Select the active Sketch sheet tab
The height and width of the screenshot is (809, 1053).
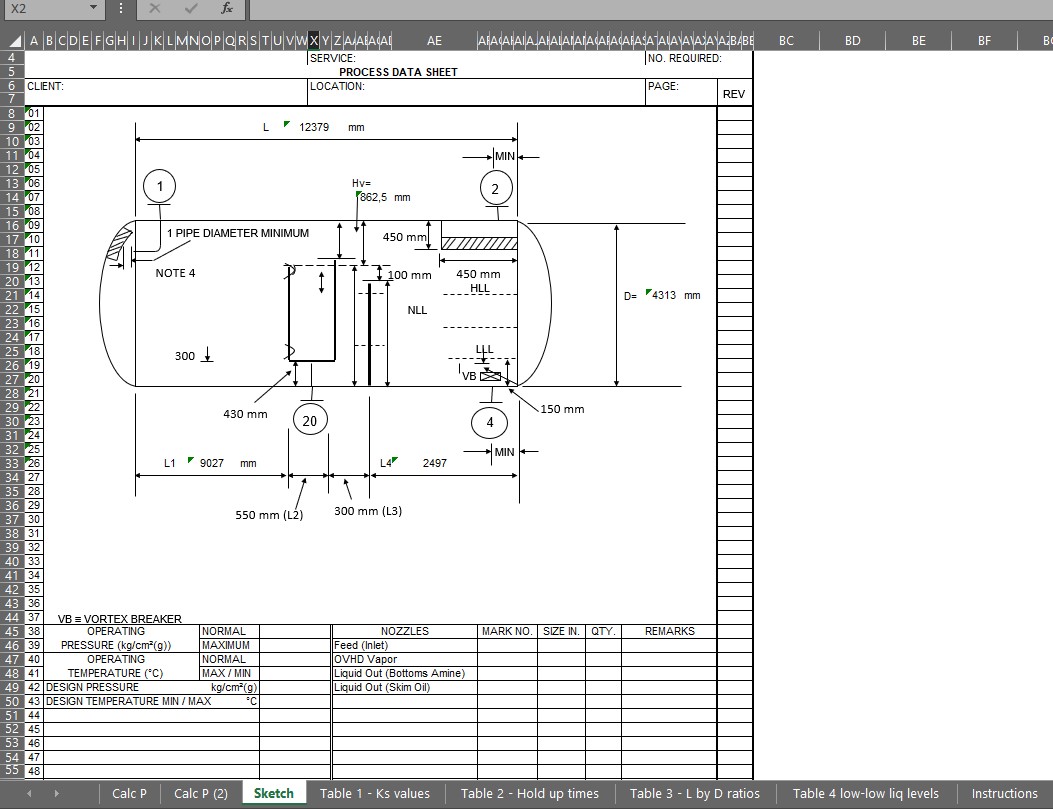pyautogui.click(x=274, y=792)
